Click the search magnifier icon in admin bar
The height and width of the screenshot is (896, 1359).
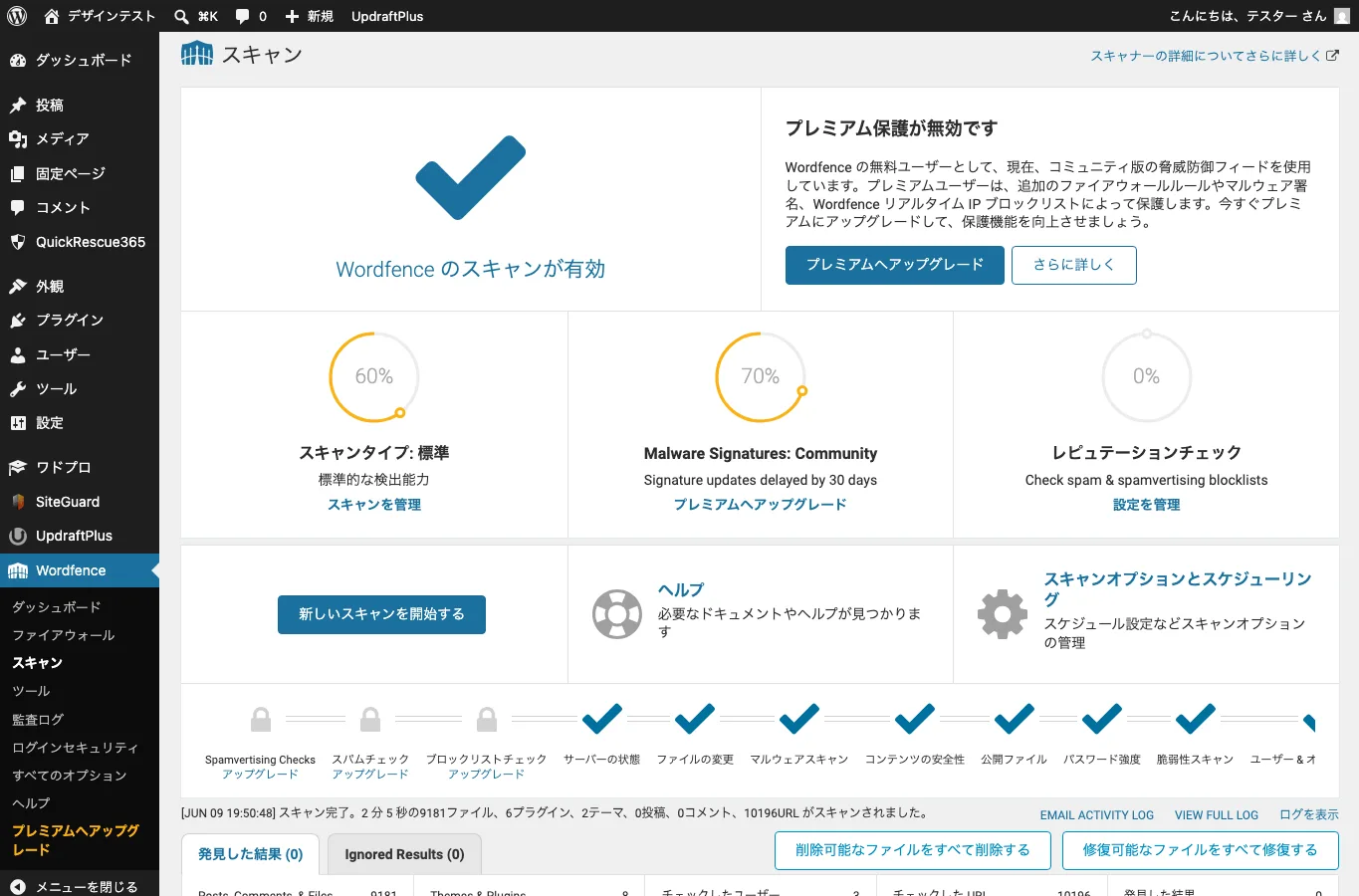pos(181,16)
